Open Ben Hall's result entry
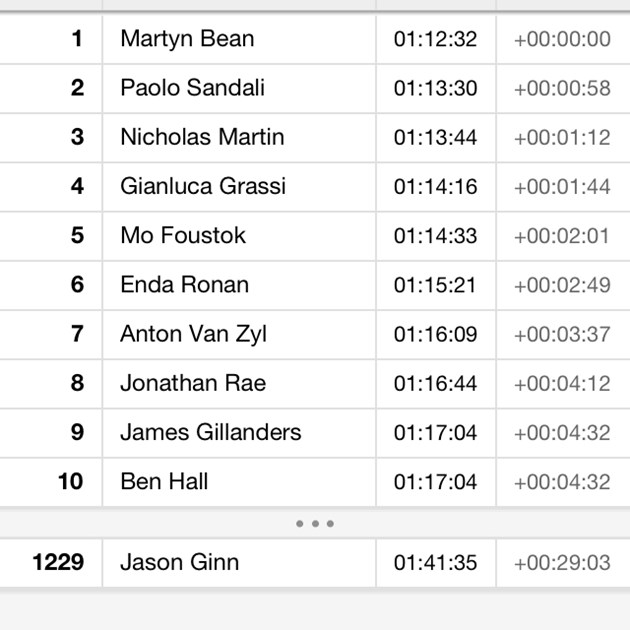The height and width of the screenshot is (630, 630). click(x=164, y=481)
